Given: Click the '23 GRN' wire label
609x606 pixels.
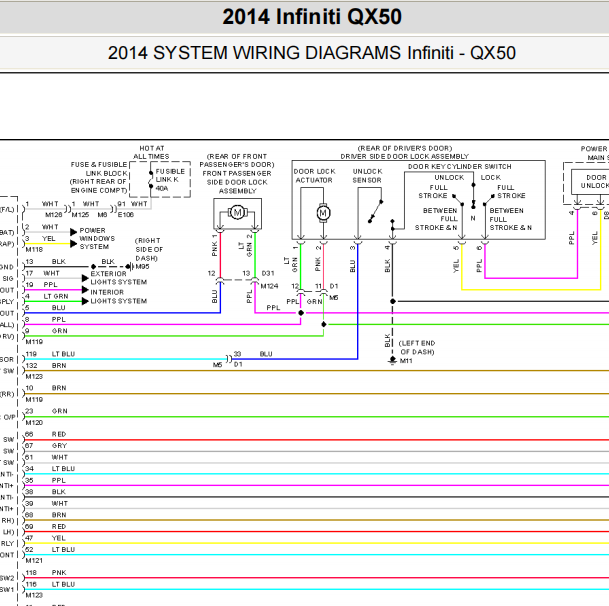Looking at the screenshot, I should click(47, 411).
